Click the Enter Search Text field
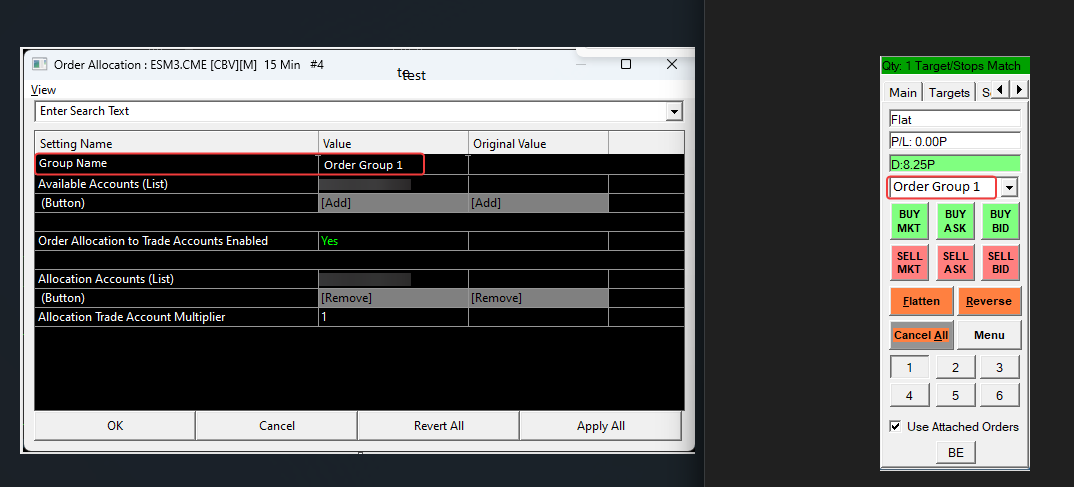The width and height of the screenshot is (1074, 487). 351,111
